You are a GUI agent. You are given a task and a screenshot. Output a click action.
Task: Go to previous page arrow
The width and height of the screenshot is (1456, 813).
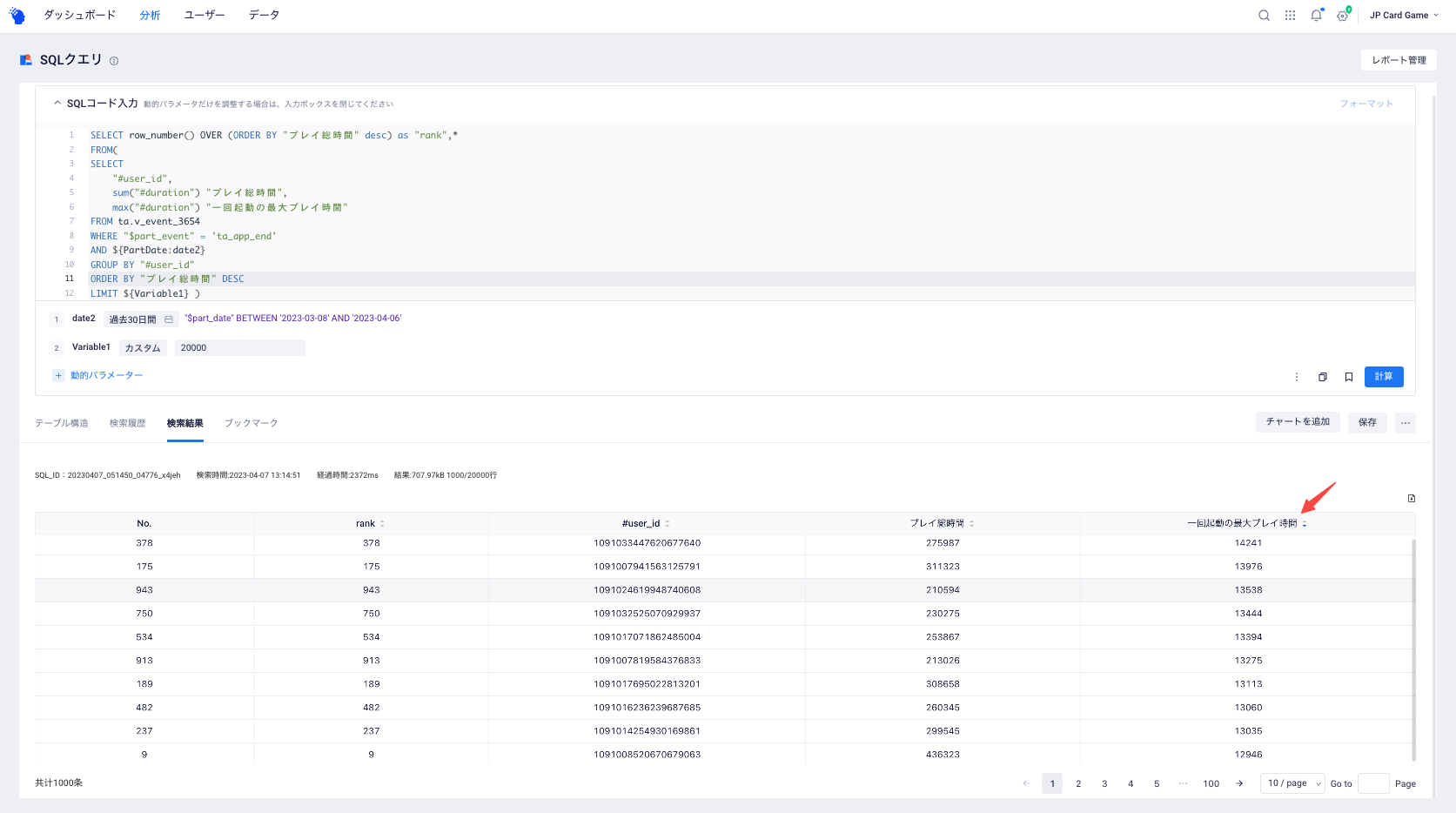click(x=1026, y=783)
